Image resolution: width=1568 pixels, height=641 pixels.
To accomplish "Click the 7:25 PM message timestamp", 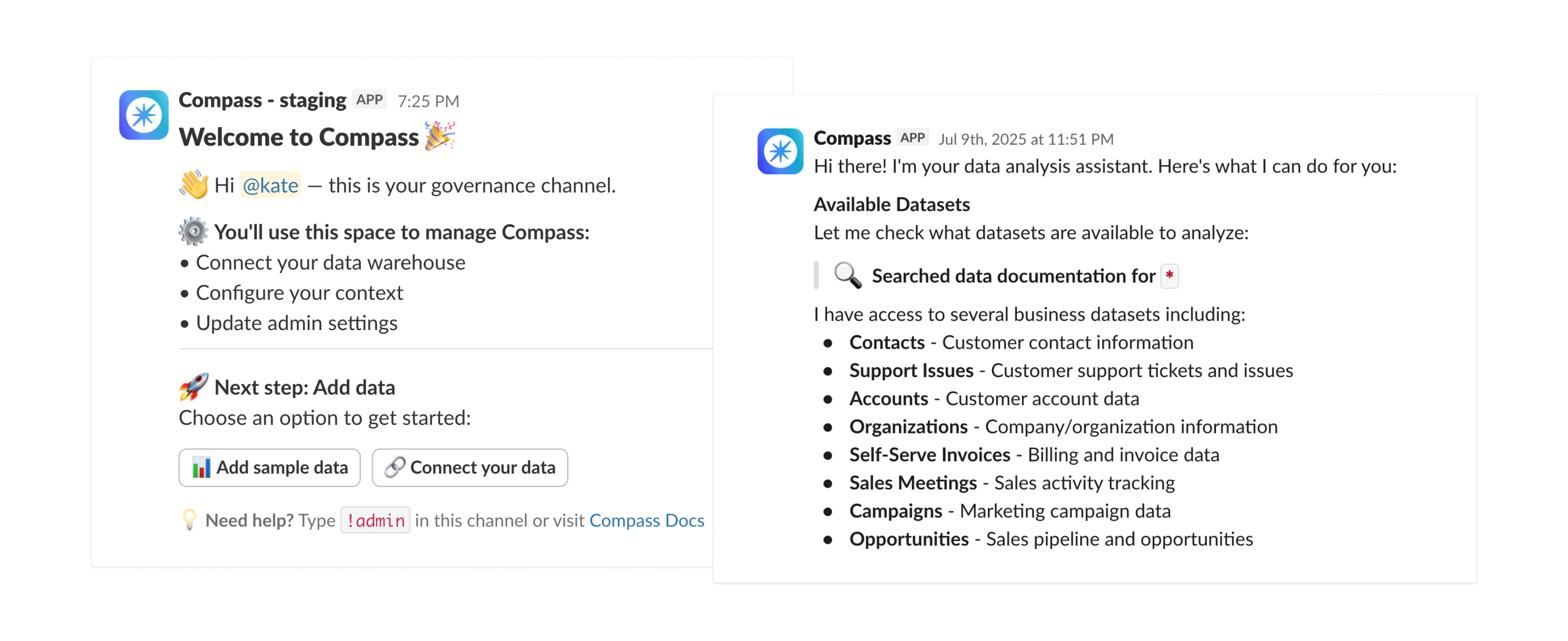I will [x=428, y=101].
